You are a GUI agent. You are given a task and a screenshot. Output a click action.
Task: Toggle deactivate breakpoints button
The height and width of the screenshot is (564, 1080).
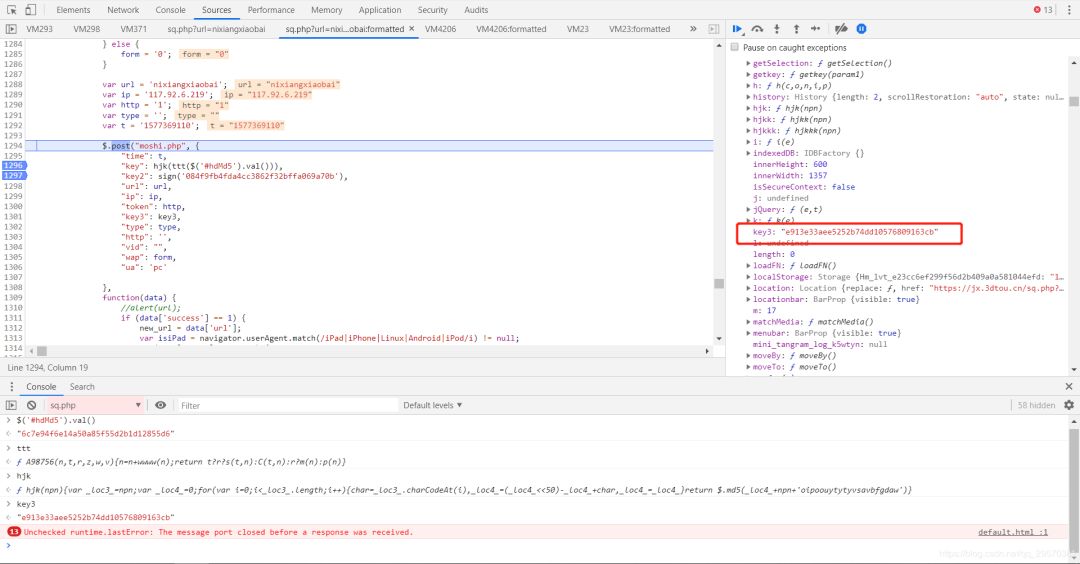(x=841, y=29)
